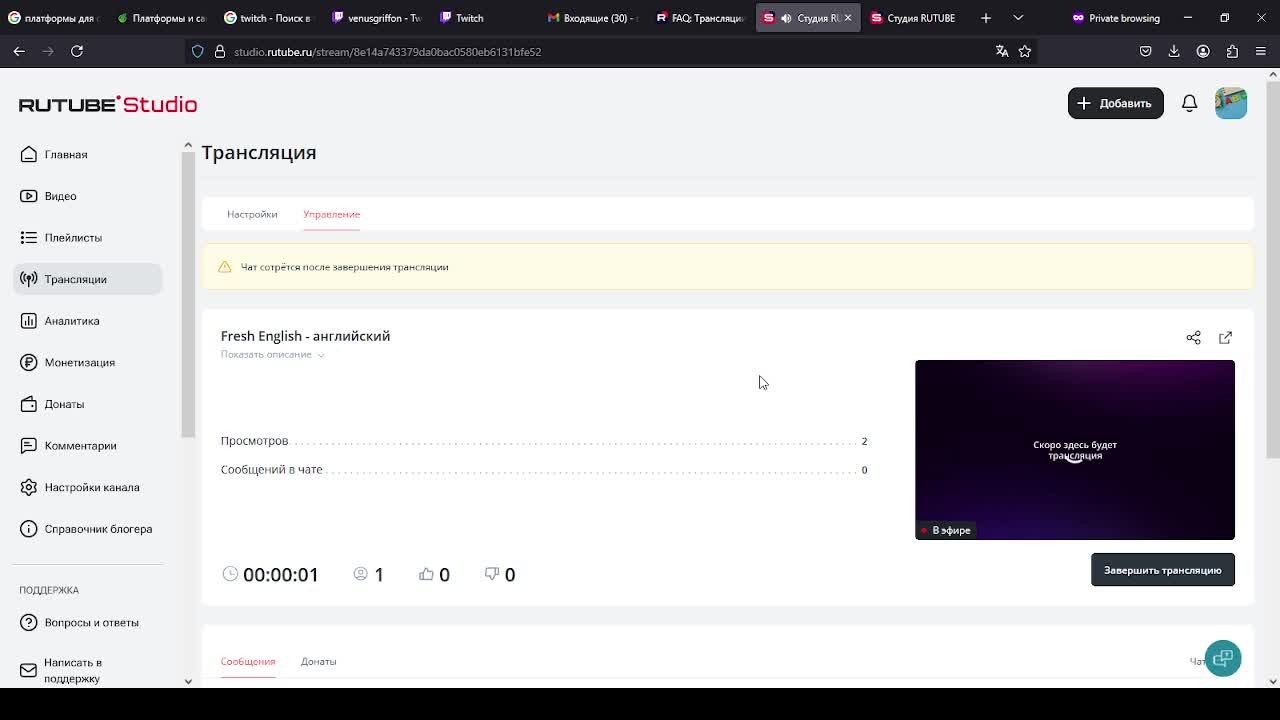Click the site security lock icon
This screenshot has height=720, width=1280.
pyautogui.click(x=220, y=51)
